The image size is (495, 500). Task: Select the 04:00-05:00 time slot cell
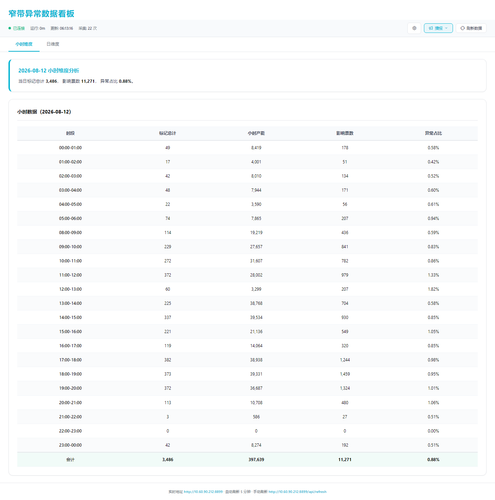[x=70, y=204]
